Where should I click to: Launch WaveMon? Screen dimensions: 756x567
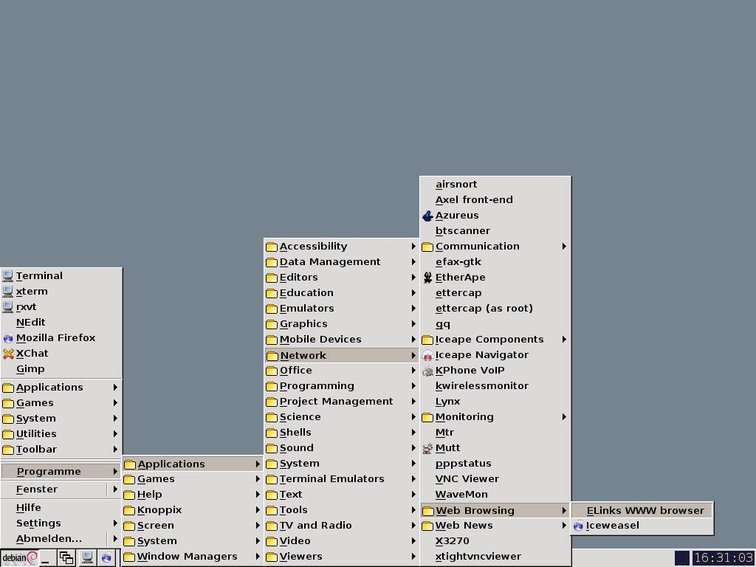[x=495, y=495]
